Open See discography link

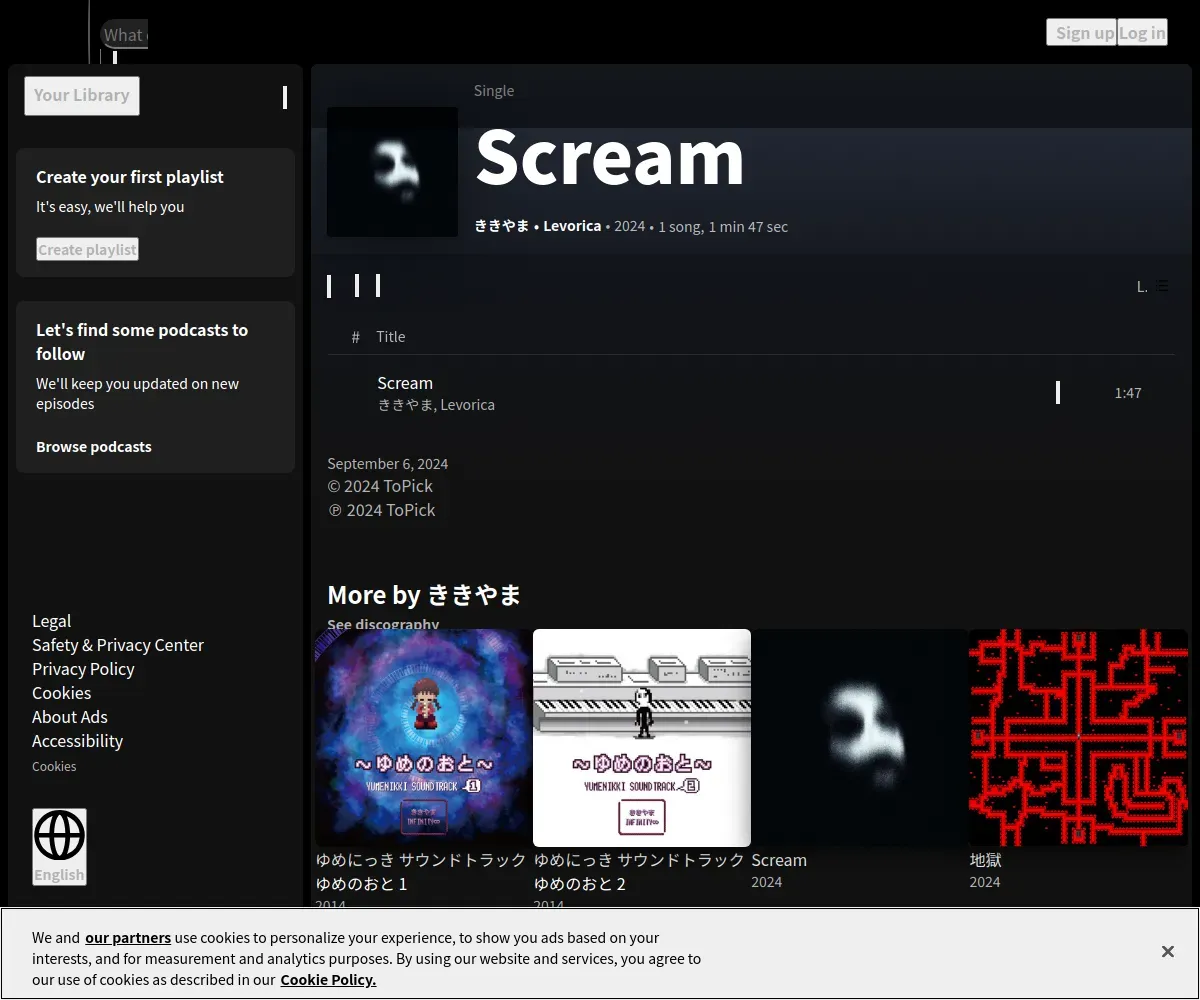point(383,623)
